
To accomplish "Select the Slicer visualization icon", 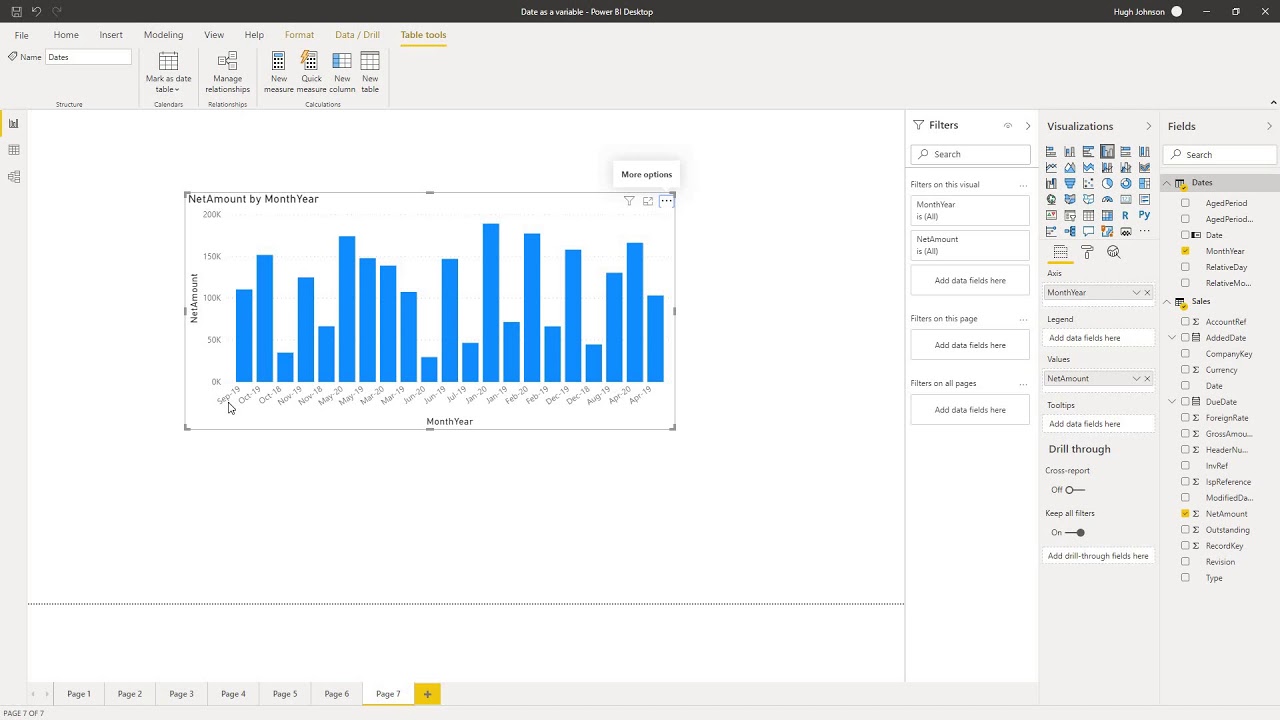I will [x=1069, y=215].
